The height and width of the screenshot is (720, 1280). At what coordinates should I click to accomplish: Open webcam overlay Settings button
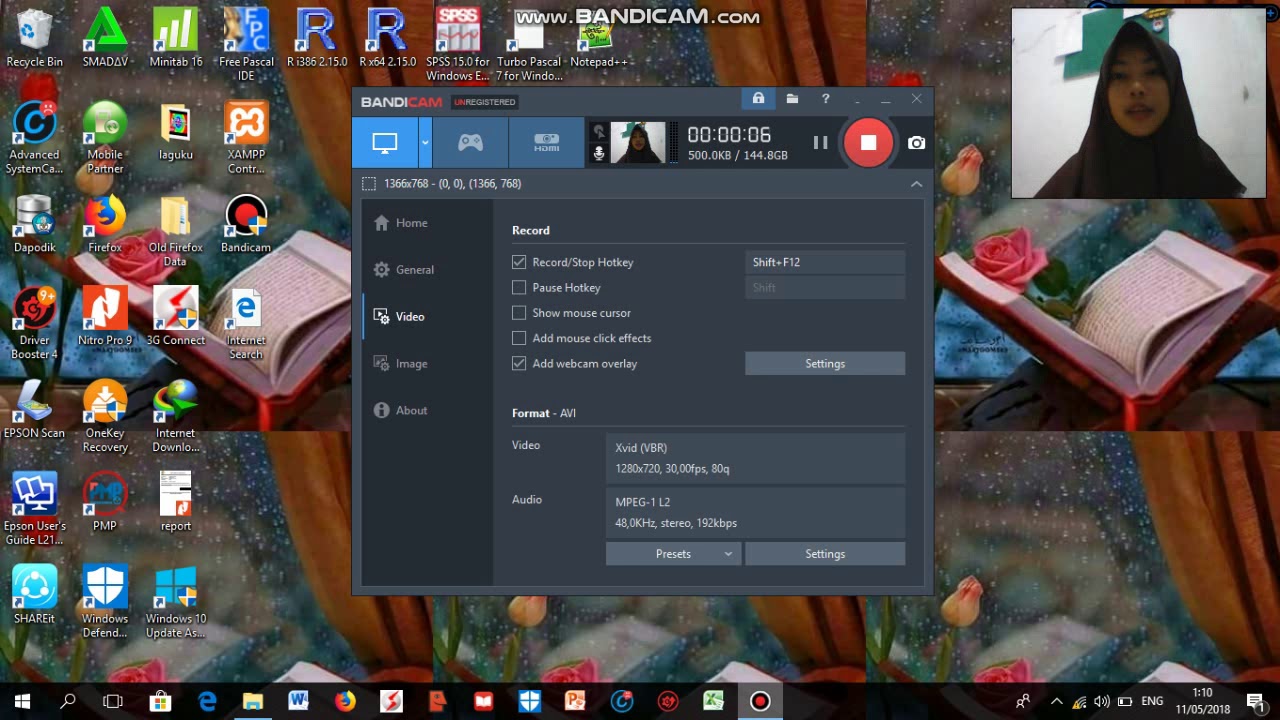click(x=825, y=364)
